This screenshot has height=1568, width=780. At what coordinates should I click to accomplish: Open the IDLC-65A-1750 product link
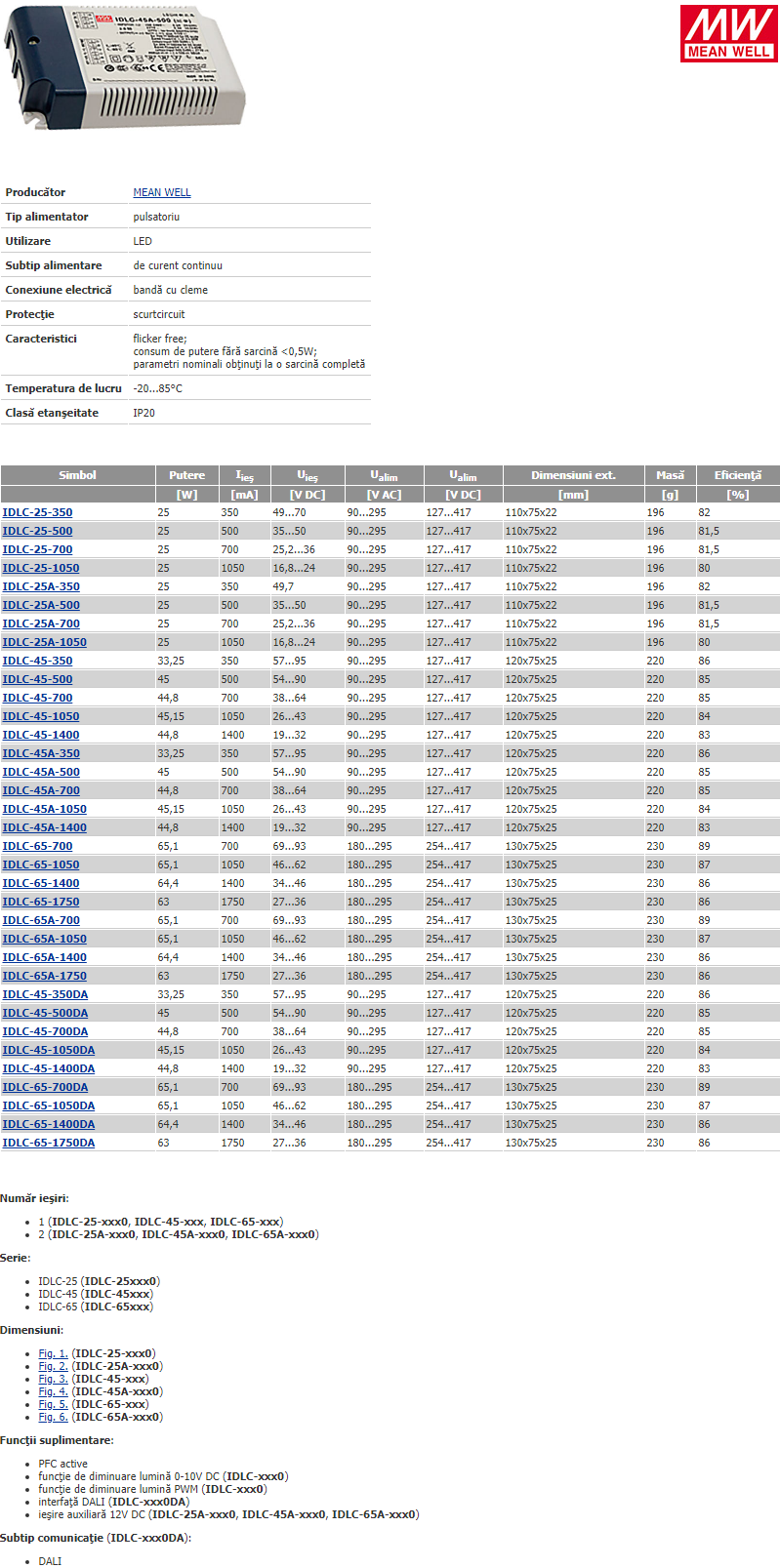[44, 976]
